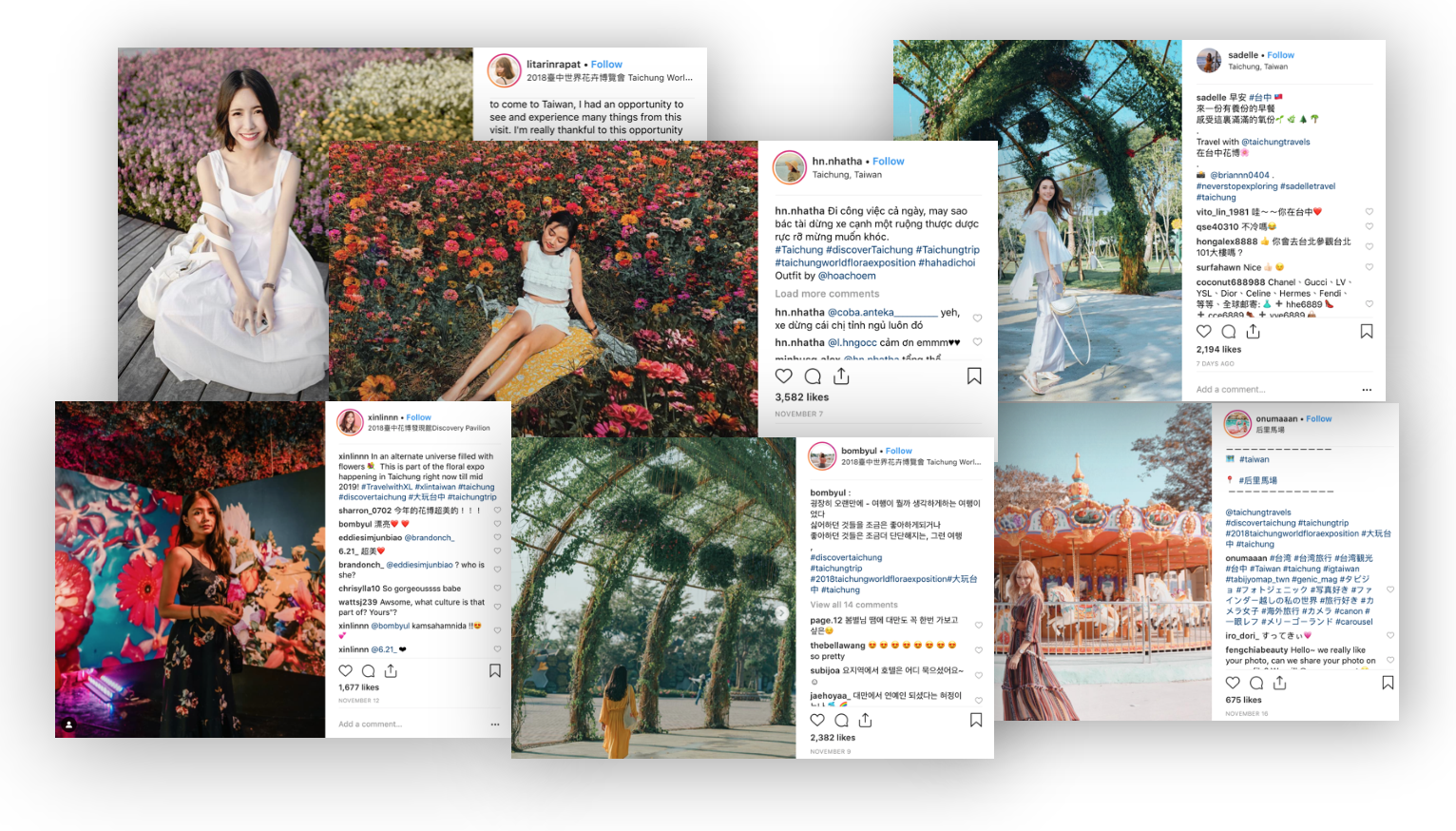This screenshot has height=831, width=1456.
Task: Open litarinrapat profile avatar
Action: coord(504,70)
